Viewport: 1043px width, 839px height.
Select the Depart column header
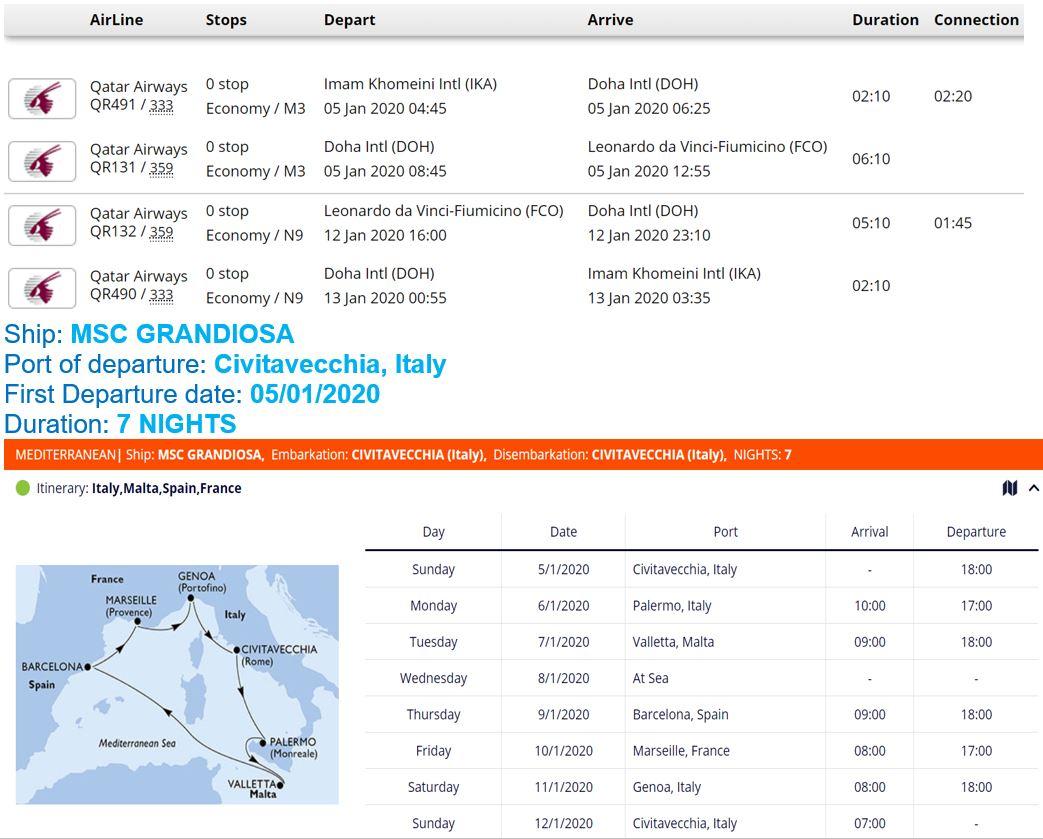[x=349, y=20]
